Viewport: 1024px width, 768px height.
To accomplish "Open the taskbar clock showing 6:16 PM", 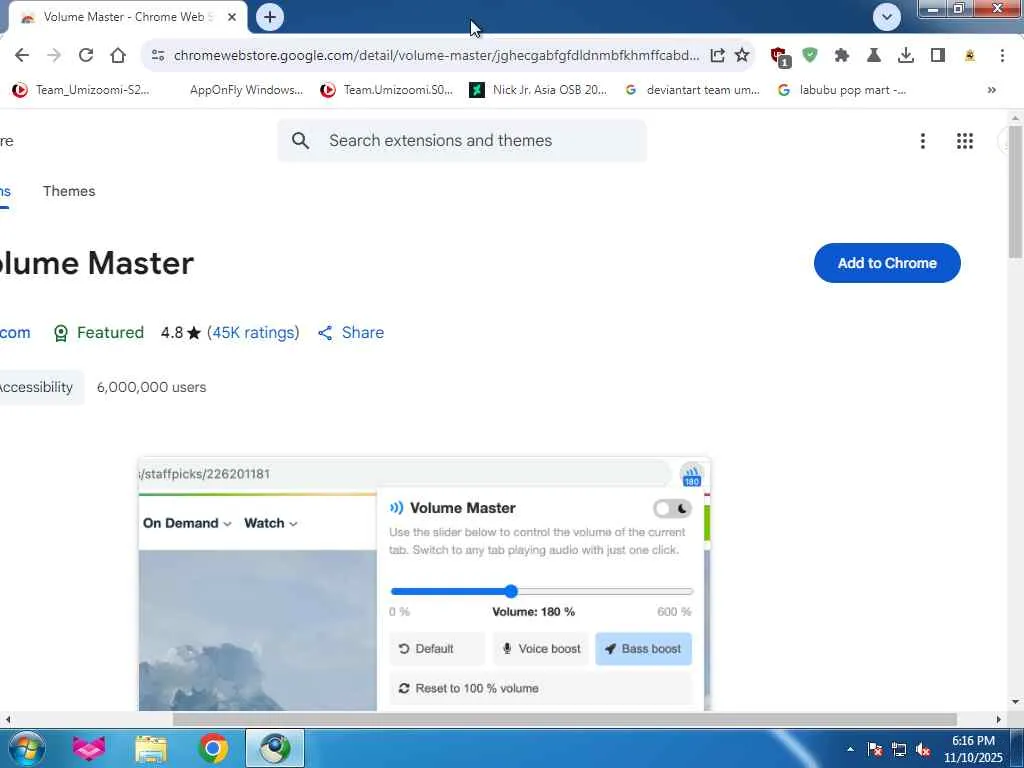I will (973, 749).
